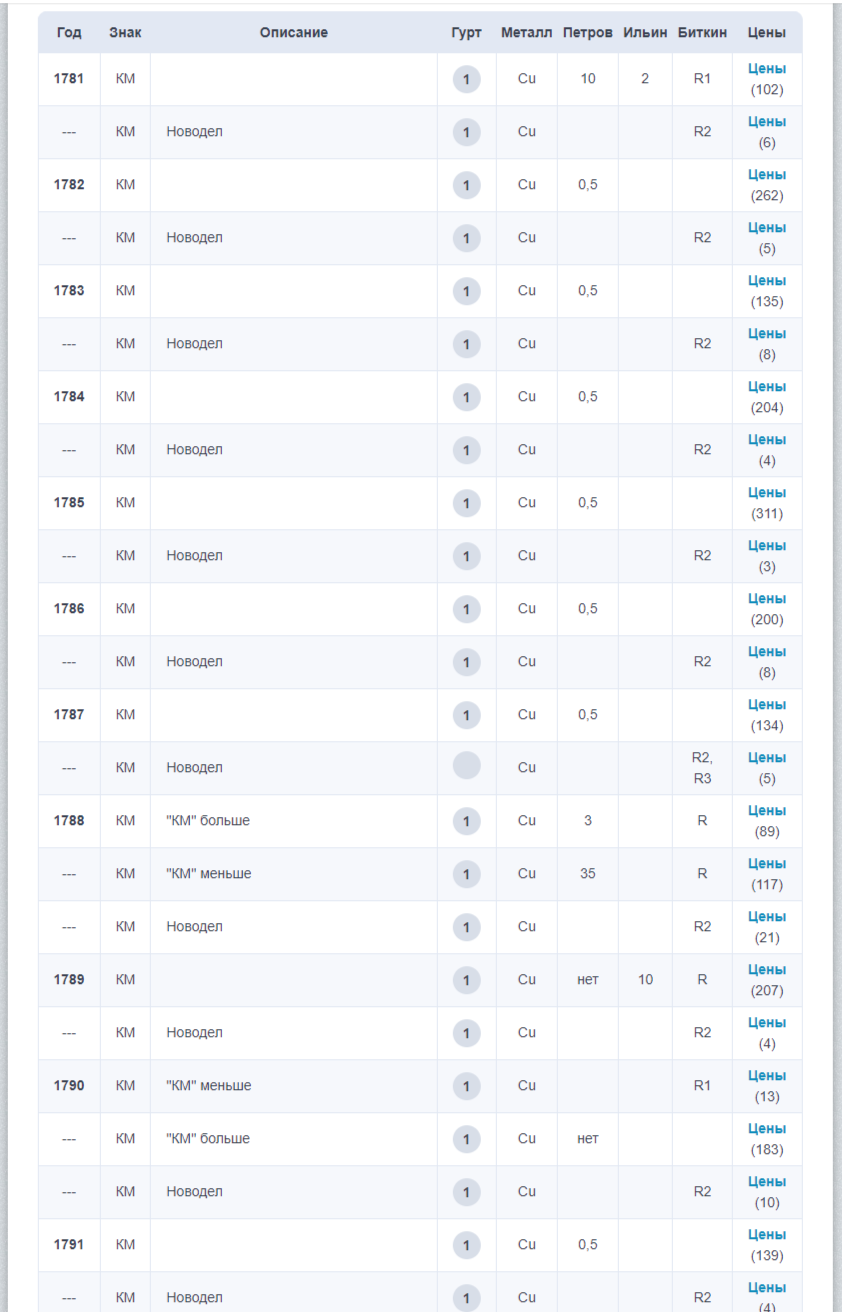Open the Цены link with 311 prices
Viewport: 842px width, 1312px height.
click(x=767, y=493)
